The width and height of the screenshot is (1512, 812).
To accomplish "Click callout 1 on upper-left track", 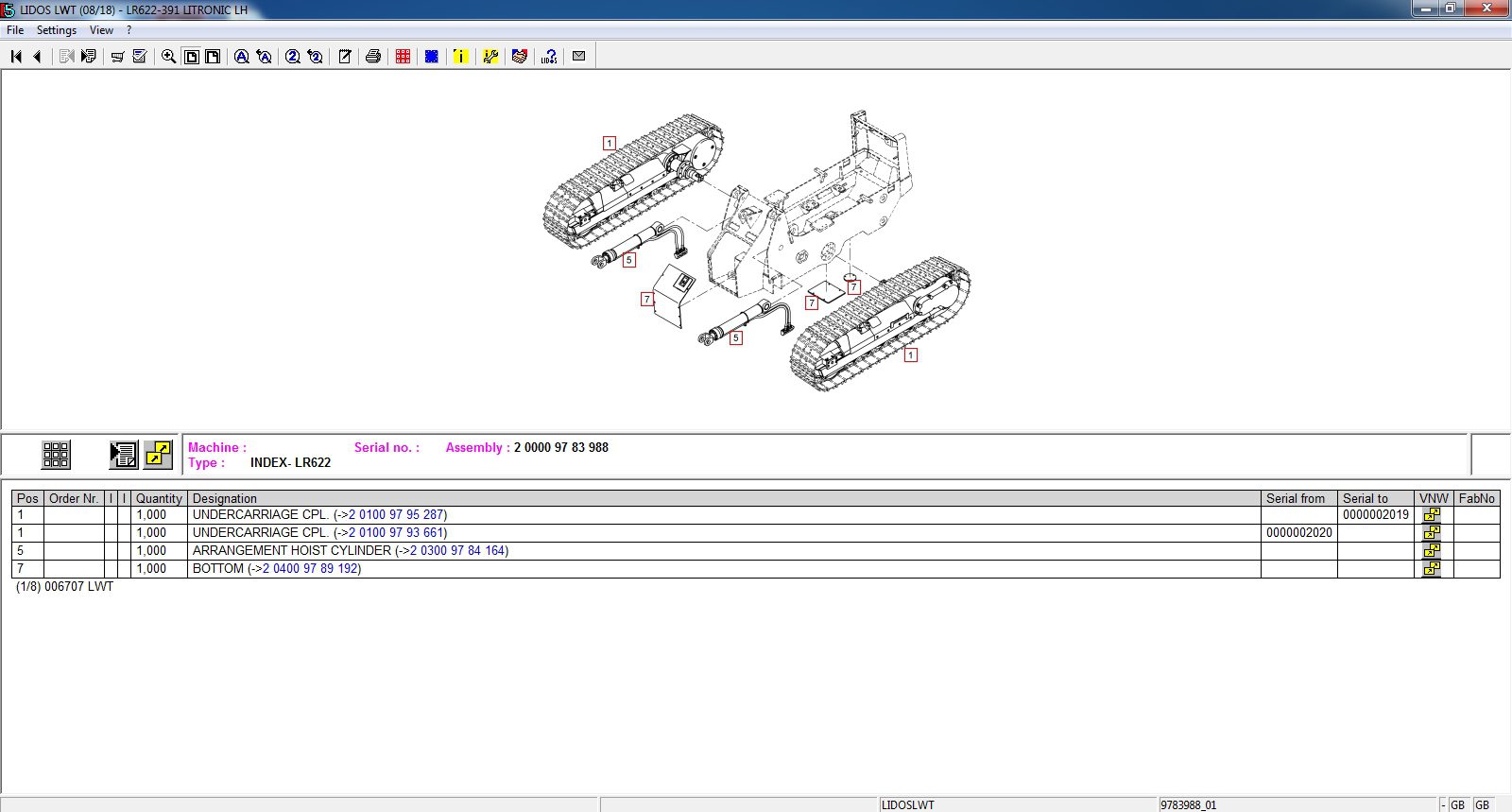I will click(610, 144).
